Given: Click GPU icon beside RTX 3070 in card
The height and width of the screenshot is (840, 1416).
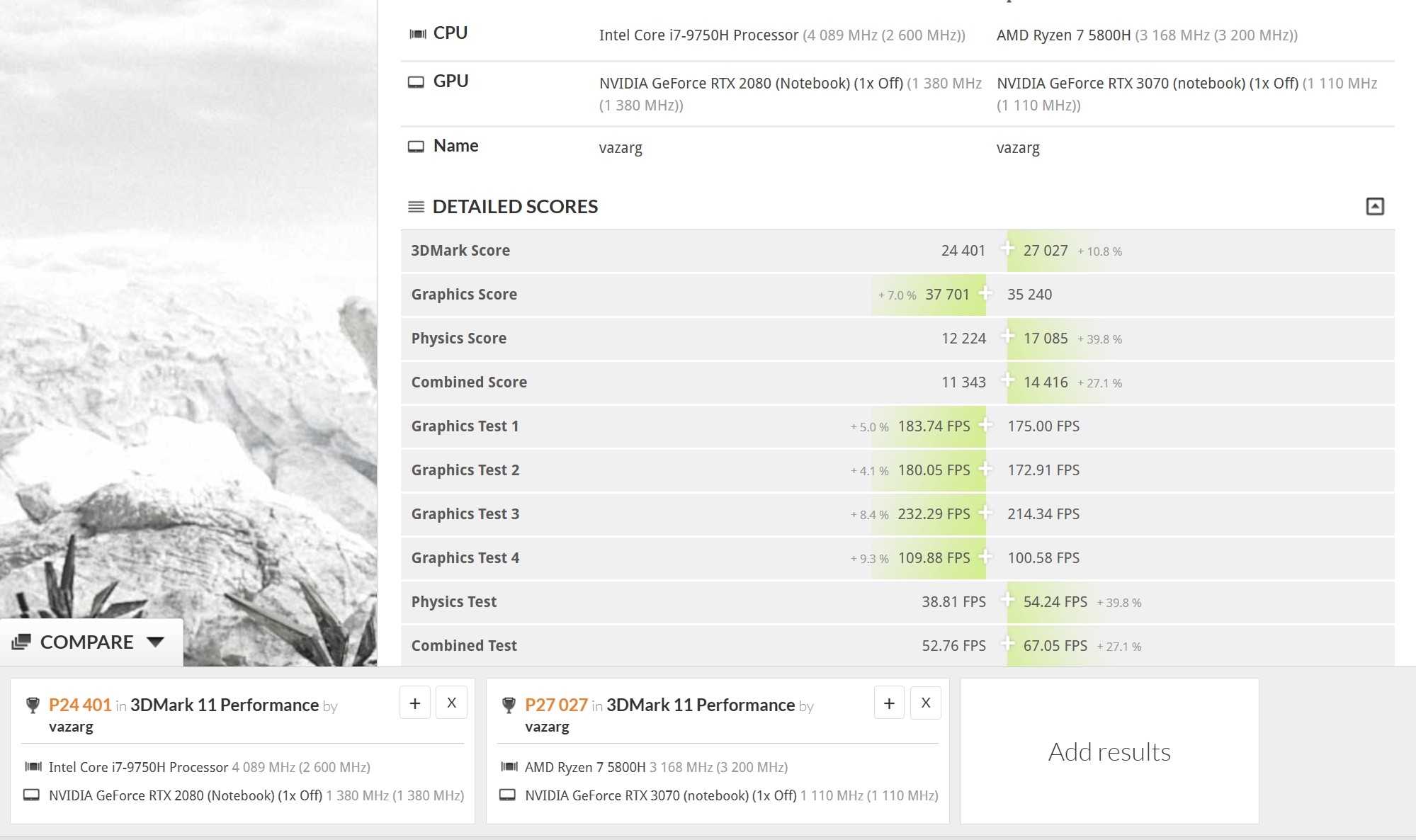Looking at the screenshot, I should [507, 795].
